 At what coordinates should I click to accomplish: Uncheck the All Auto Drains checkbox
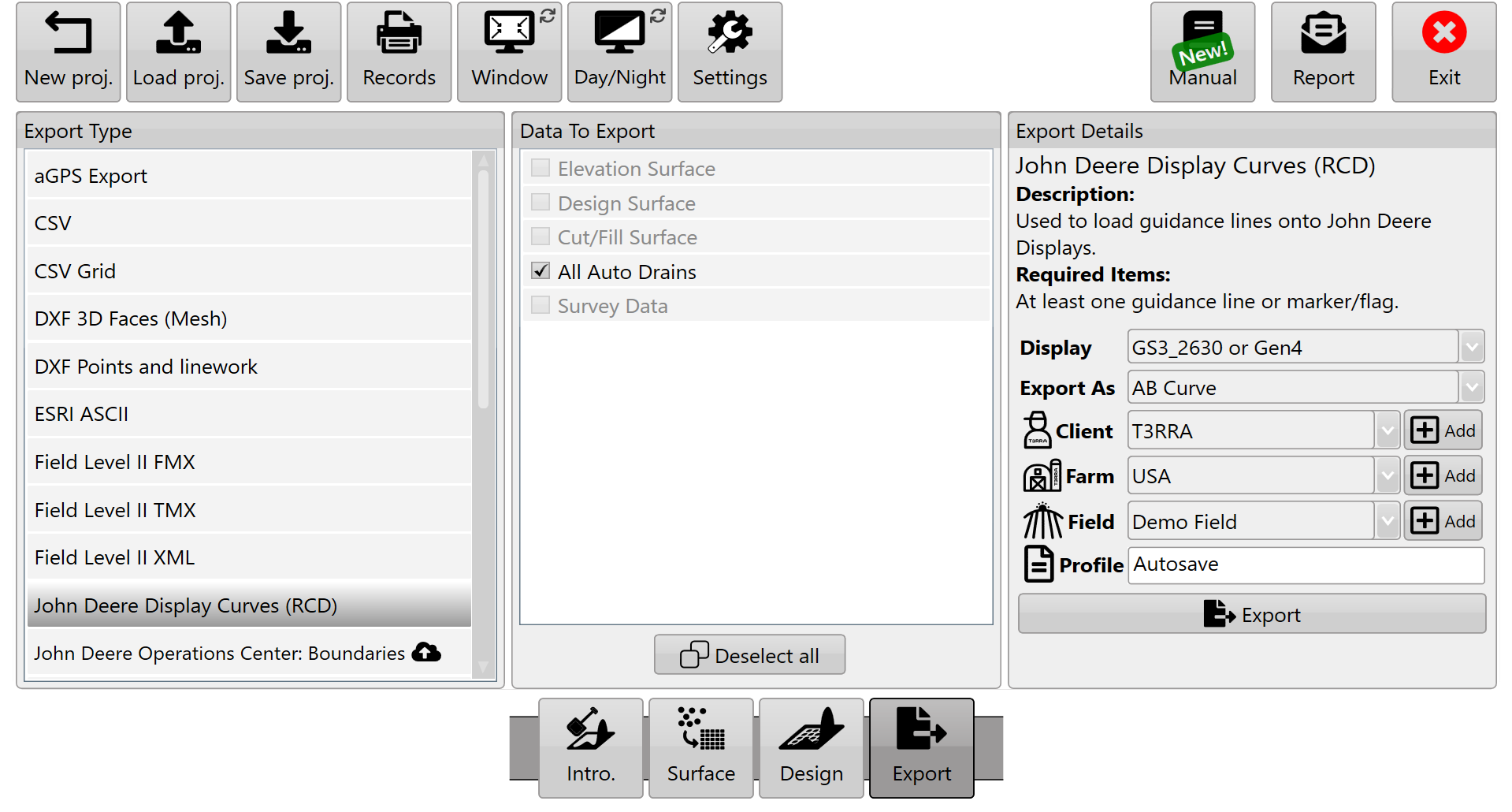pos(541,271)
